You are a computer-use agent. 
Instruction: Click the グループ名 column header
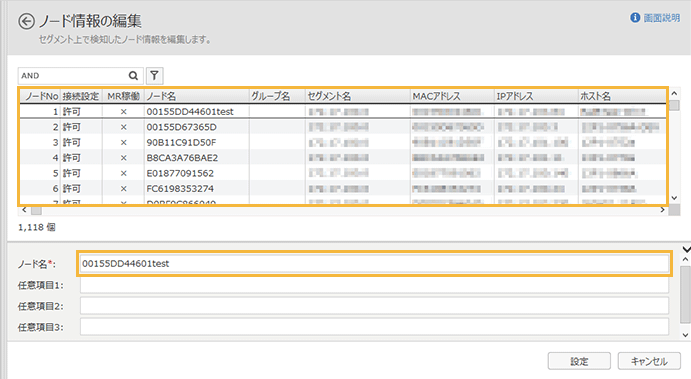coord(277,96)
